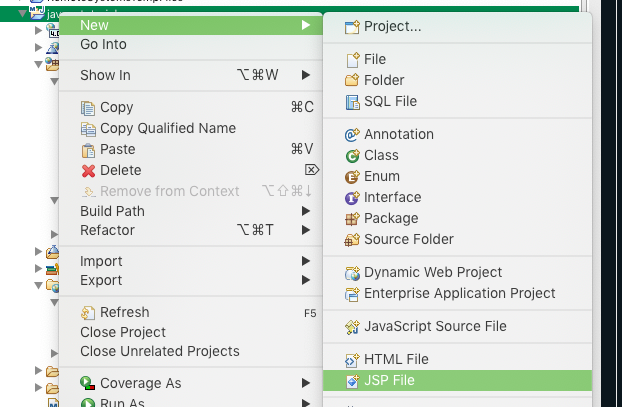Click the SQL File icon
The width and height of the screenshot is (622, 407).
(351, 102)
